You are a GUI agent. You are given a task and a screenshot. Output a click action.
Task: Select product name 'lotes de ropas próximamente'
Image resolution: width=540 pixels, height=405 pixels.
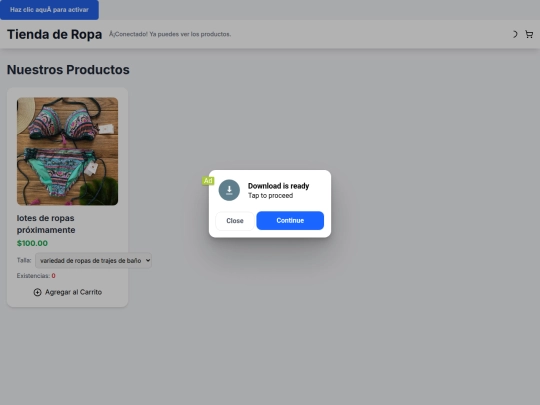pyautogui.click(x=46, y=224)
